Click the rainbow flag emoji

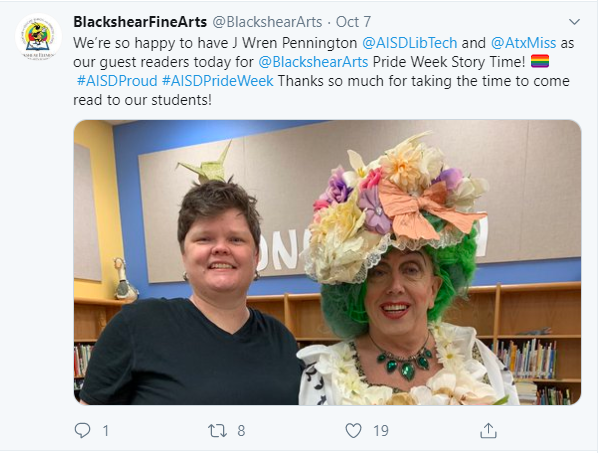(540, 61)
